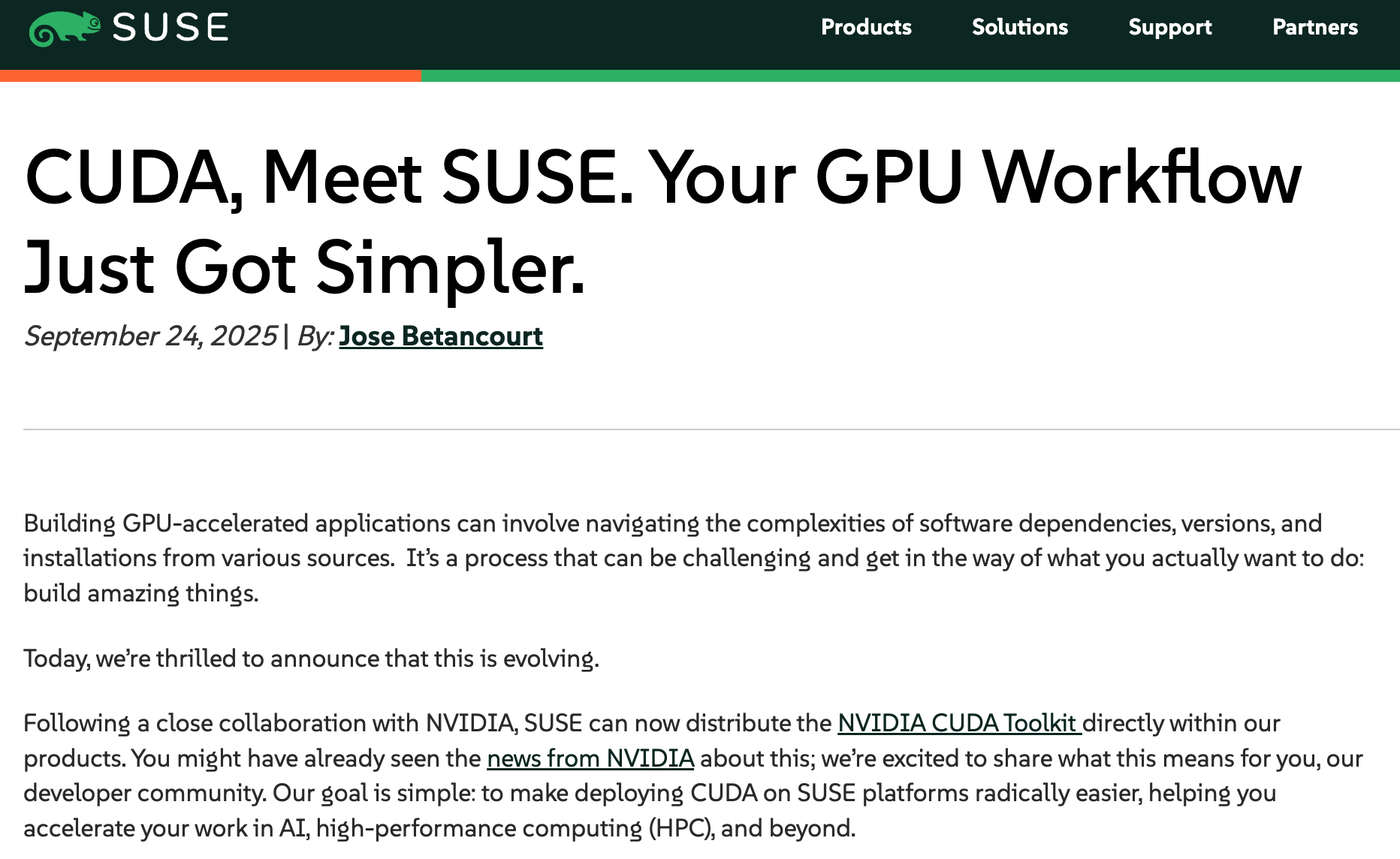Click the underlined author name link
Screen dimensions: 1400x859
[x=440, y=337]
